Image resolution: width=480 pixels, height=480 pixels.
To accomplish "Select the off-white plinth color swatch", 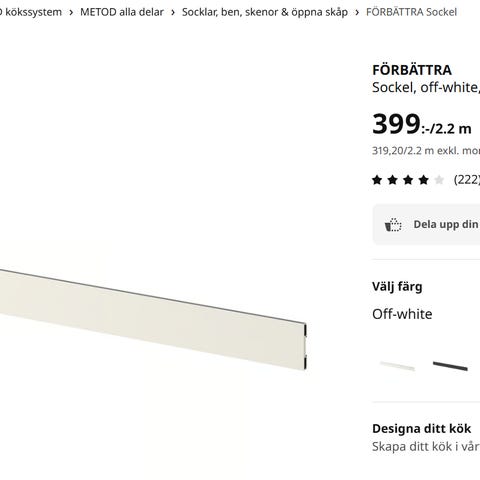I will point(397,366).
